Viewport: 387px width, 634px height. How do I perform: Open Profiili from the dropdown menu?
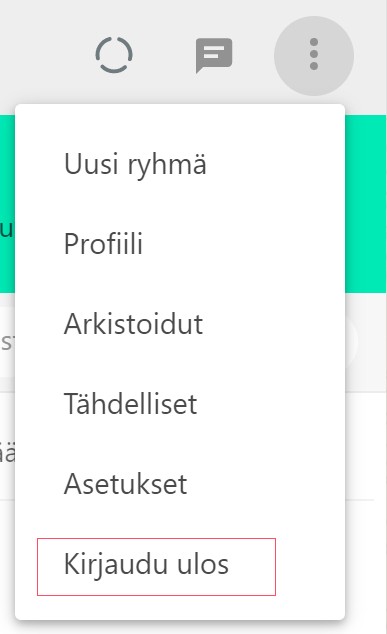[x=104, y=244]
